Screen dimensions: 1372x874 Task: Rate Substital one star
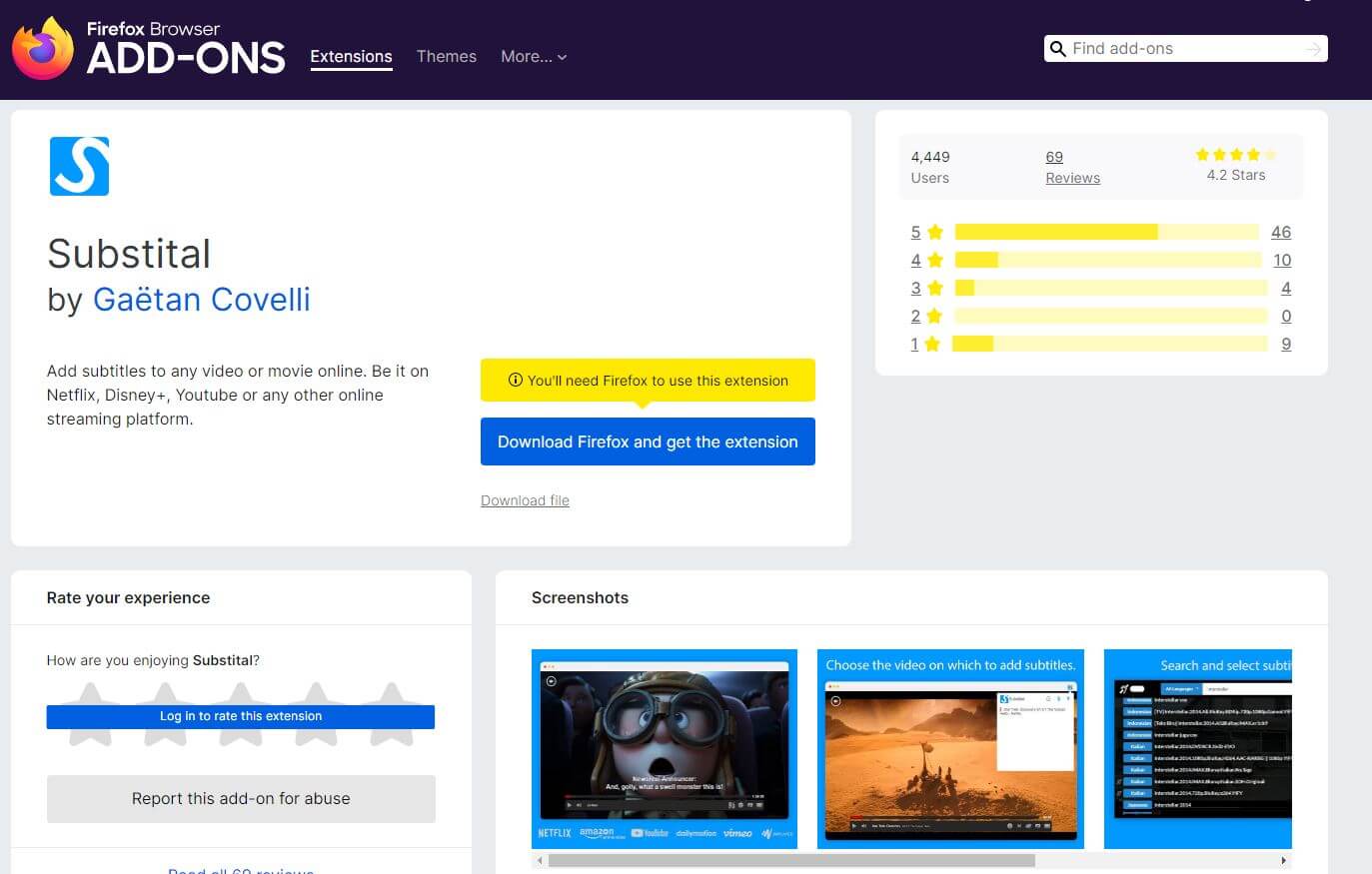(90, 714)
